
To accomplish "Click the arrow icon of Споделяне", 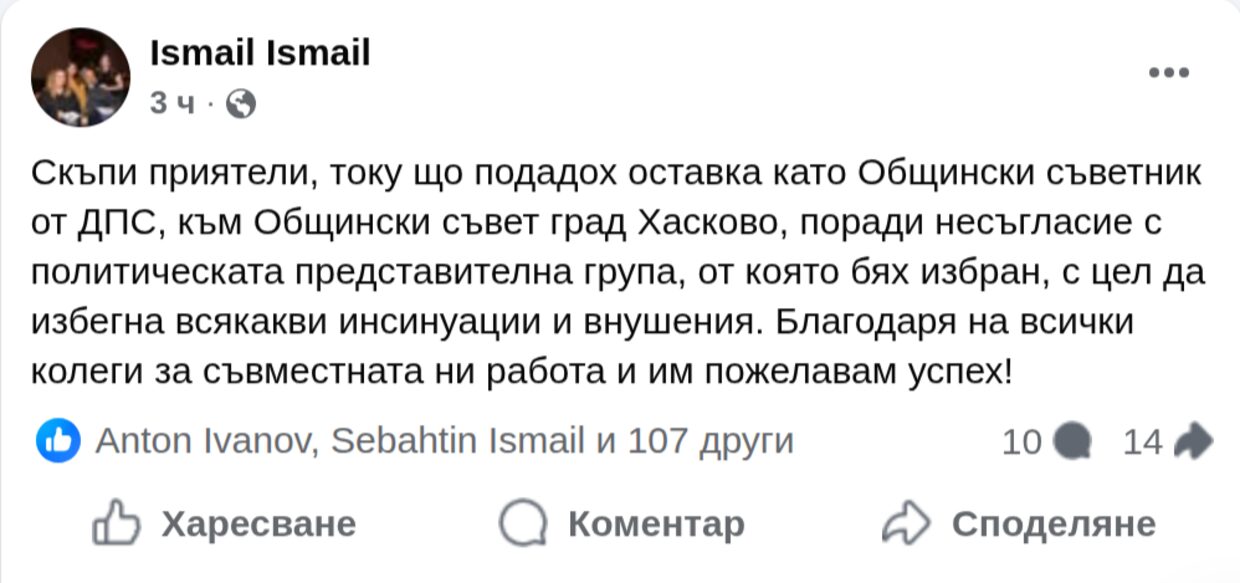I will coord(907,524).
